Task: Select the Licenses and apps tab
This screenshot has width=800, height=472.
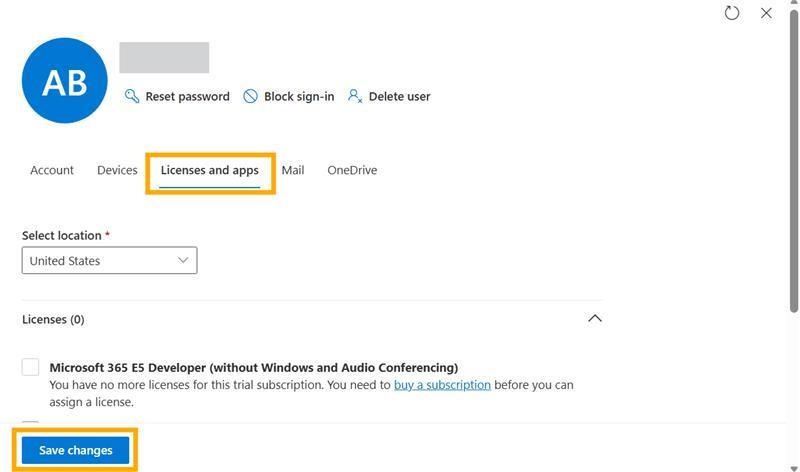Action: pos(210,170)
